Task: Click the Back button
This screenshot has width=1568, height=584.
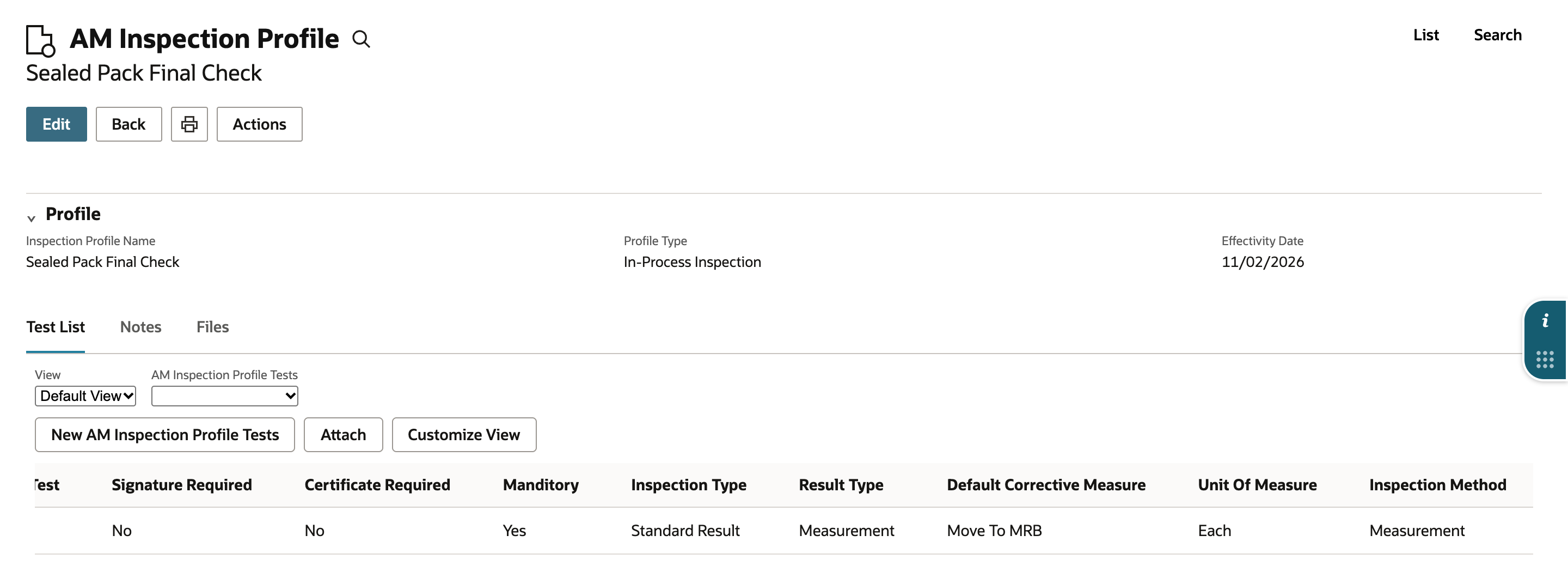Action: tap(128, 124)
